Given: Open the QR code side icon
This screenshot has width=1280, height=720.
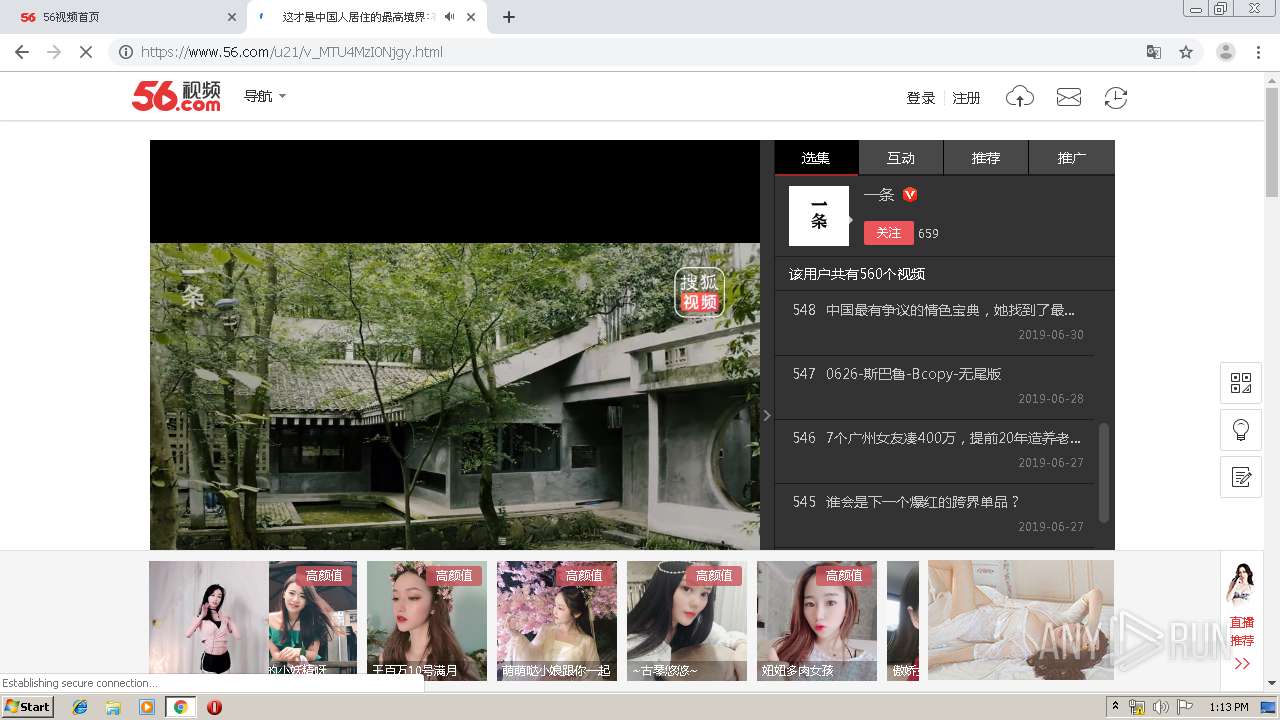Looking at the screenshot, I should tap(1241, 383).
